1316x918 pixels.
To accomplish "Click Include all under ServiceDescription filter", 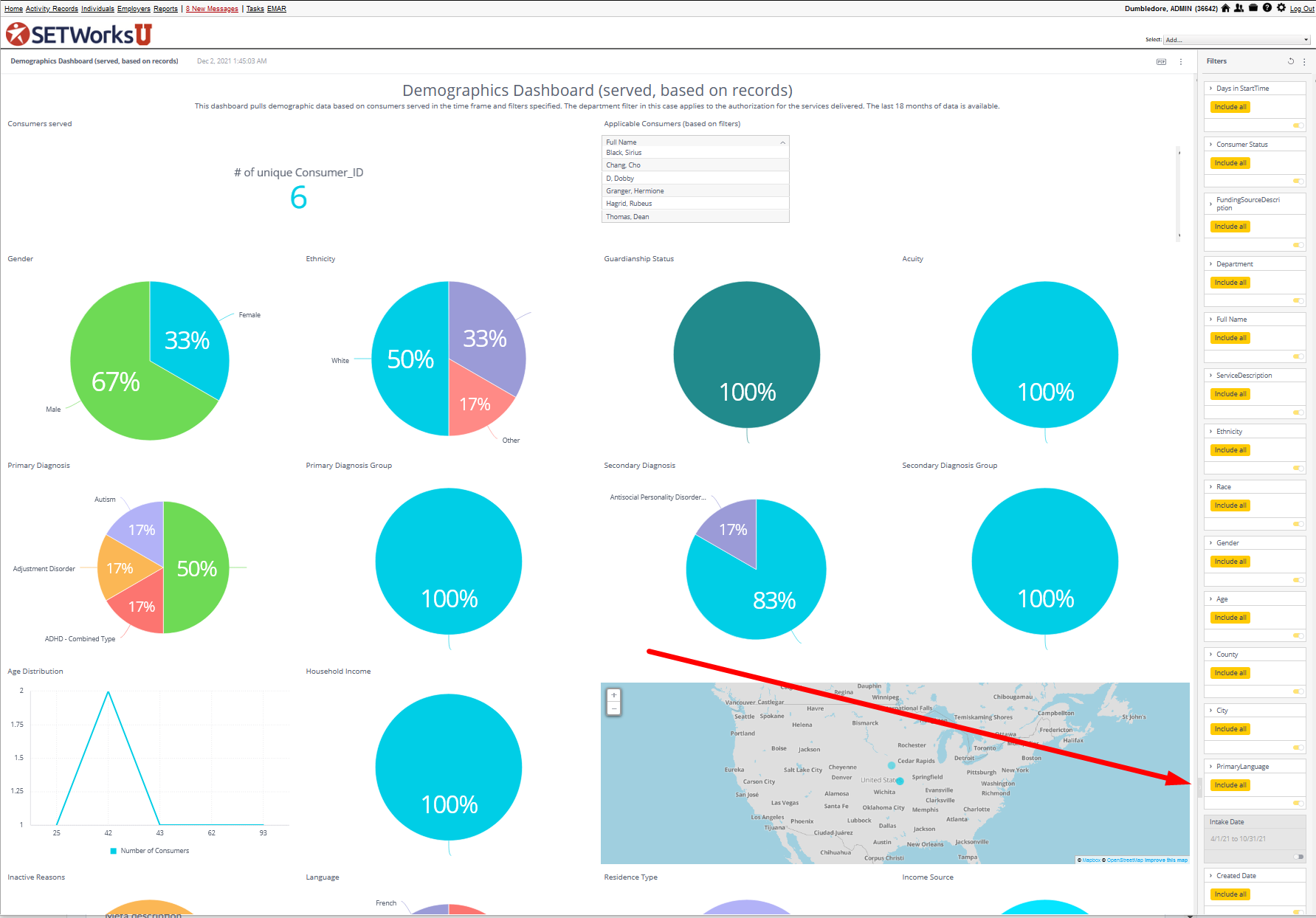I will click(x=1230, y=394).
